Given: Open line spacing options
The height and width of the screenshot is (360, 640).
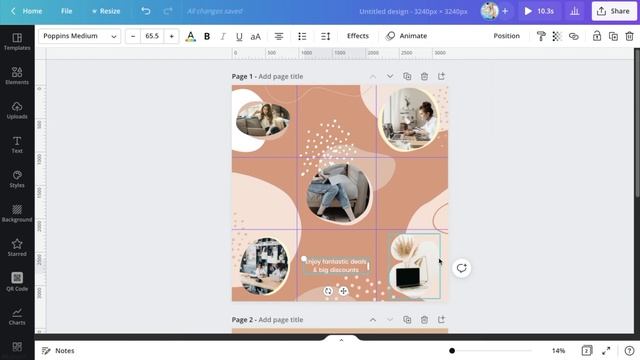Looking at the screenshot, I should coord(325,36).
